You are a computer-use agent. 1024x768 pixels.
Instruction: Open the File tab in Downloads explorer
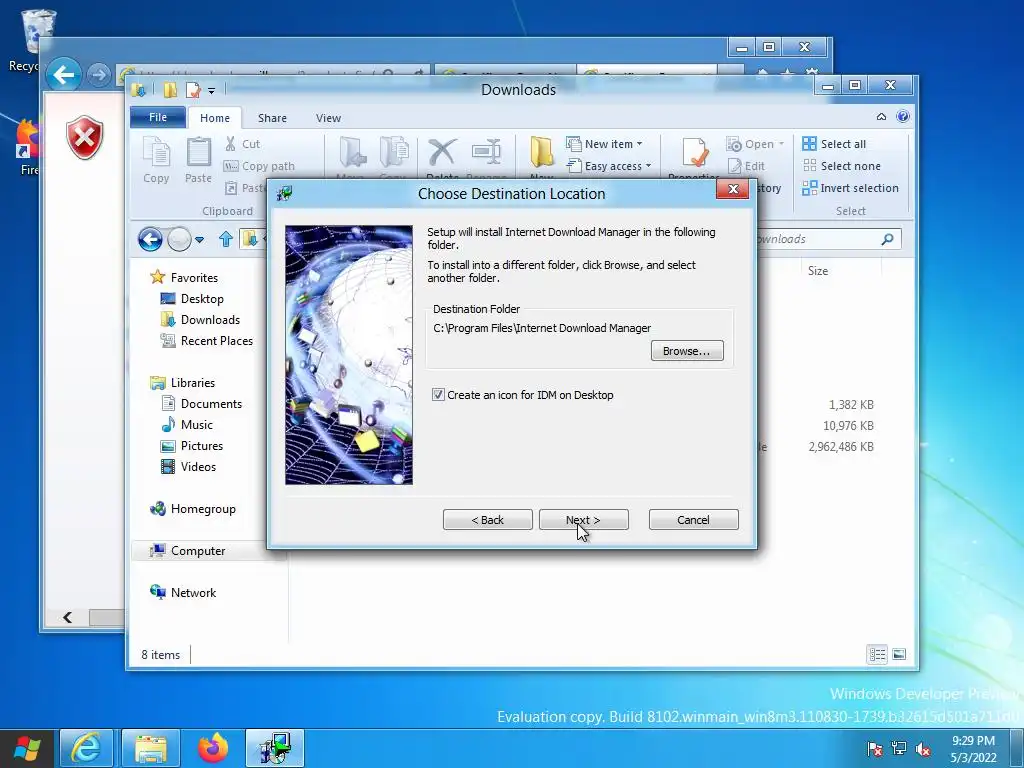point(158,118)
